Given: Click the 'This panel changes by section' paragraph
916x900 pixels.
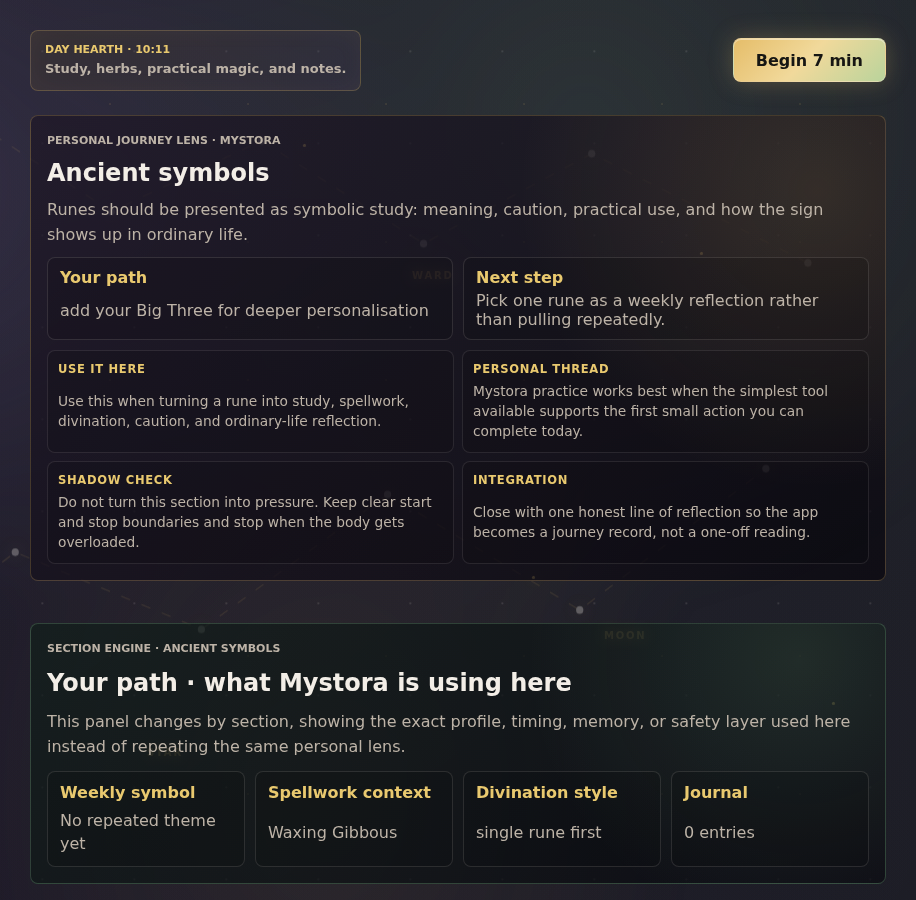Looking at the screenshot, I should tap(449, 734).
